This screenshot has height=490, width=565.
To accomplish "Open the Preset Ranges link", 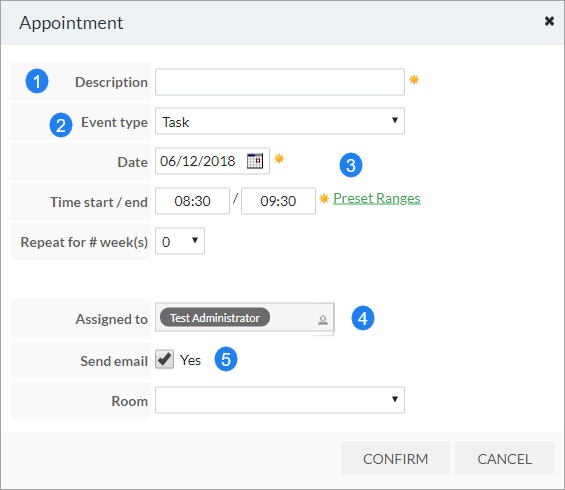I will coord(377,199).
